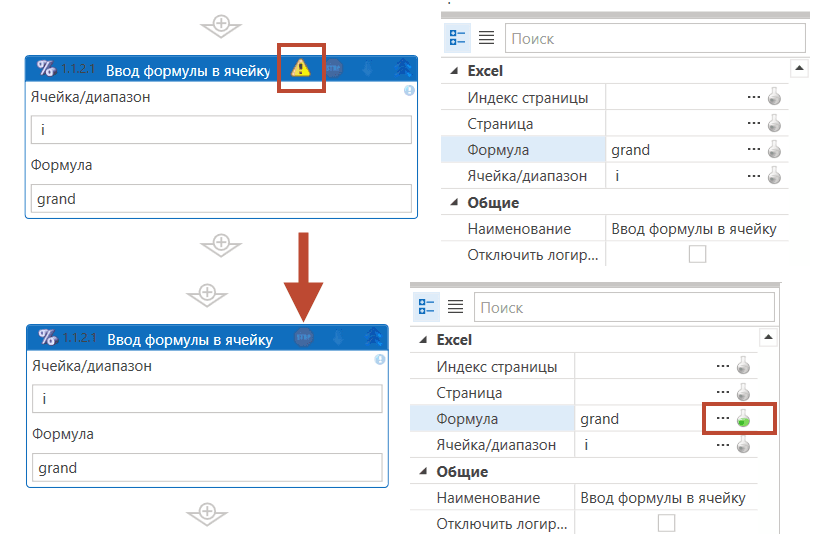Toggle Отключить логир... checkbox in the upper panel

[697, 254]
